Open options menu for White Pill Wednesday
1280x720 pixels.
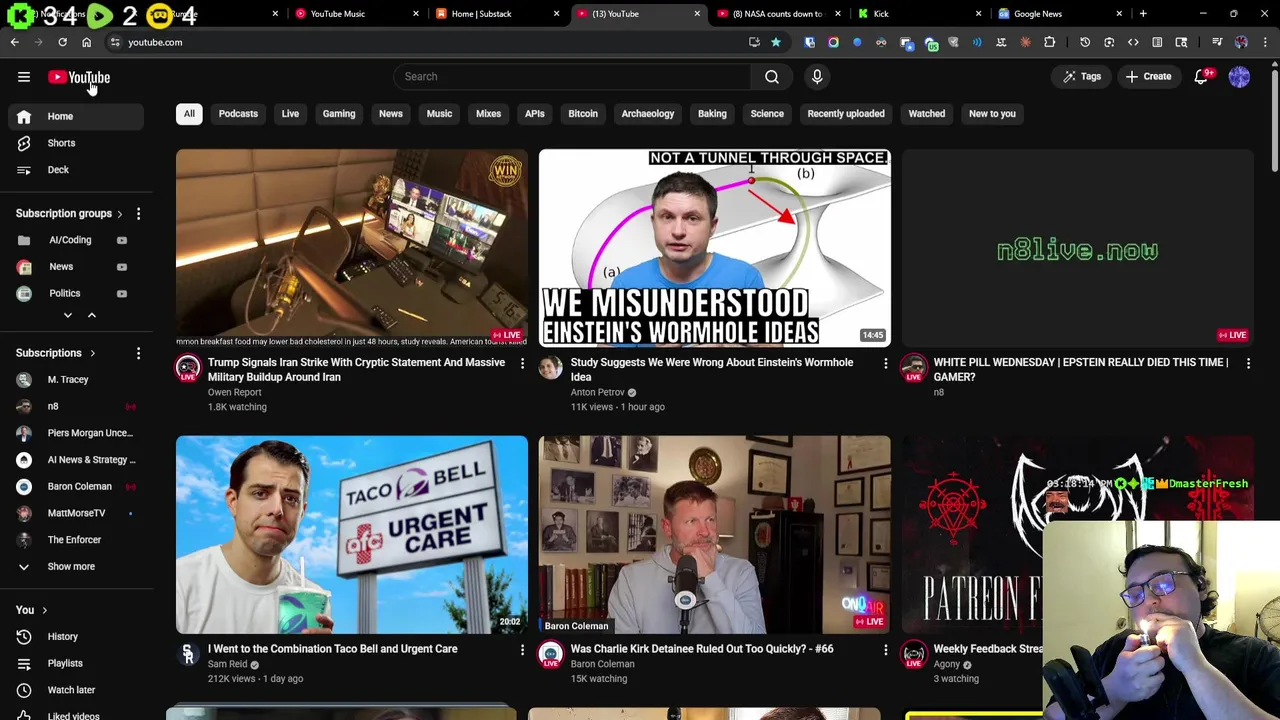click(x=1248, y=363)
